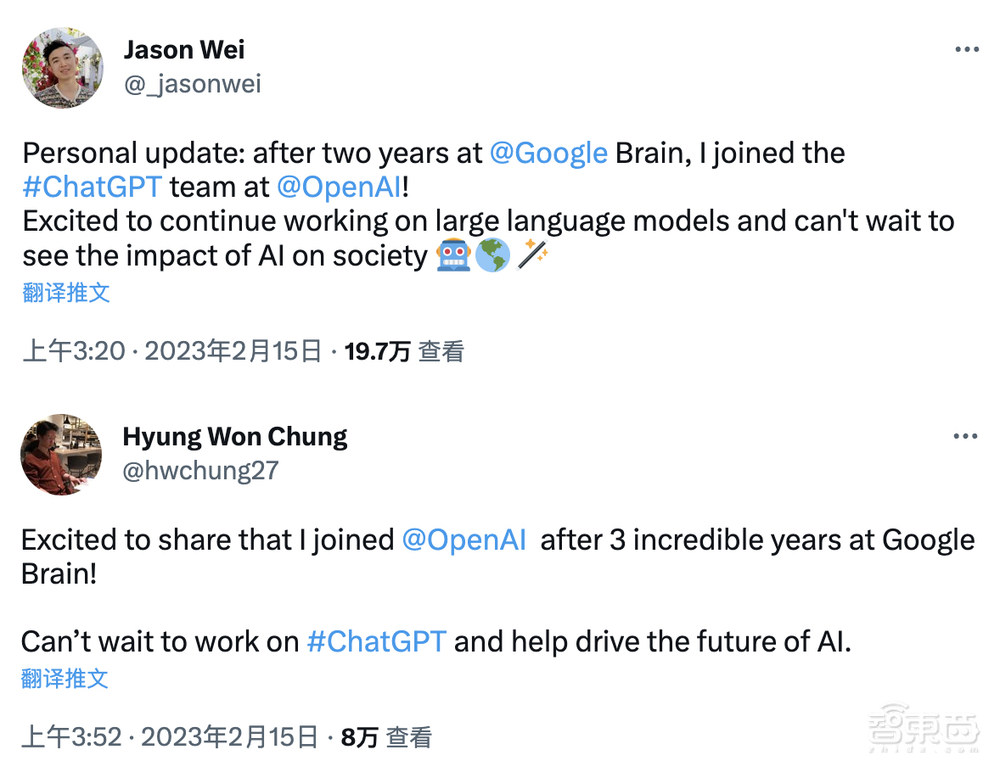Click the more options icon on Jason Wei's tweet
The width and height of the screenshot is (1000, 772).
(x=967, y=48)
